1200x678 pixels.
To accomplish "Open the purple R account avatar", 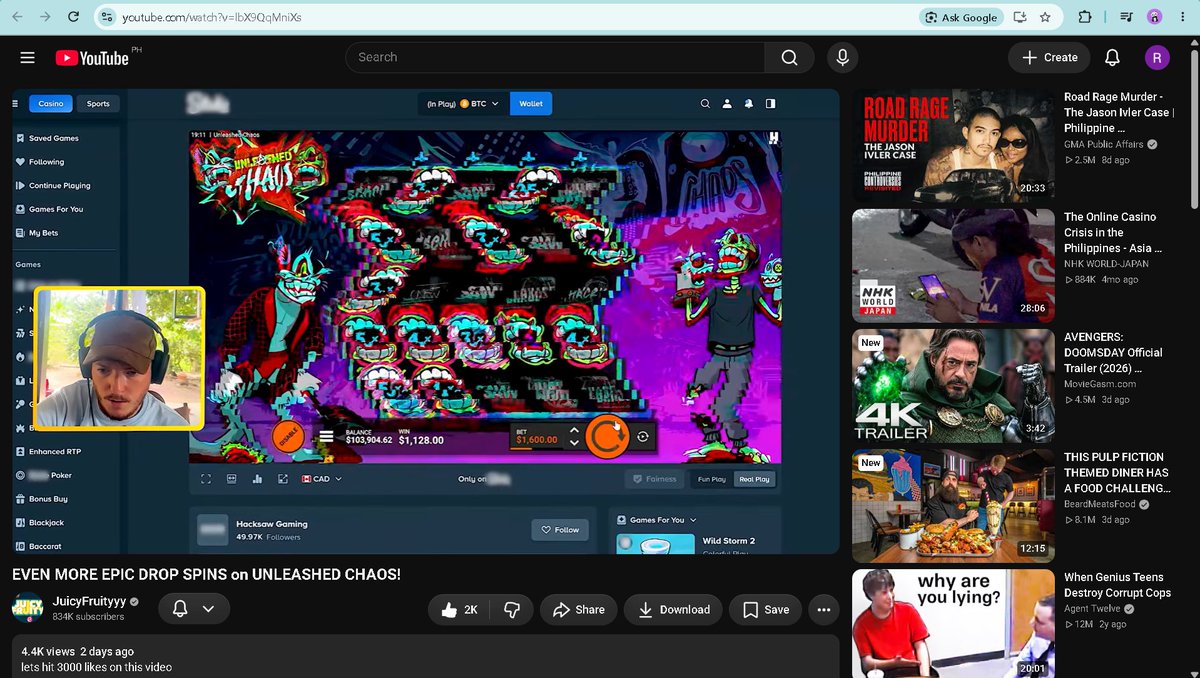I will point(1157,58).
